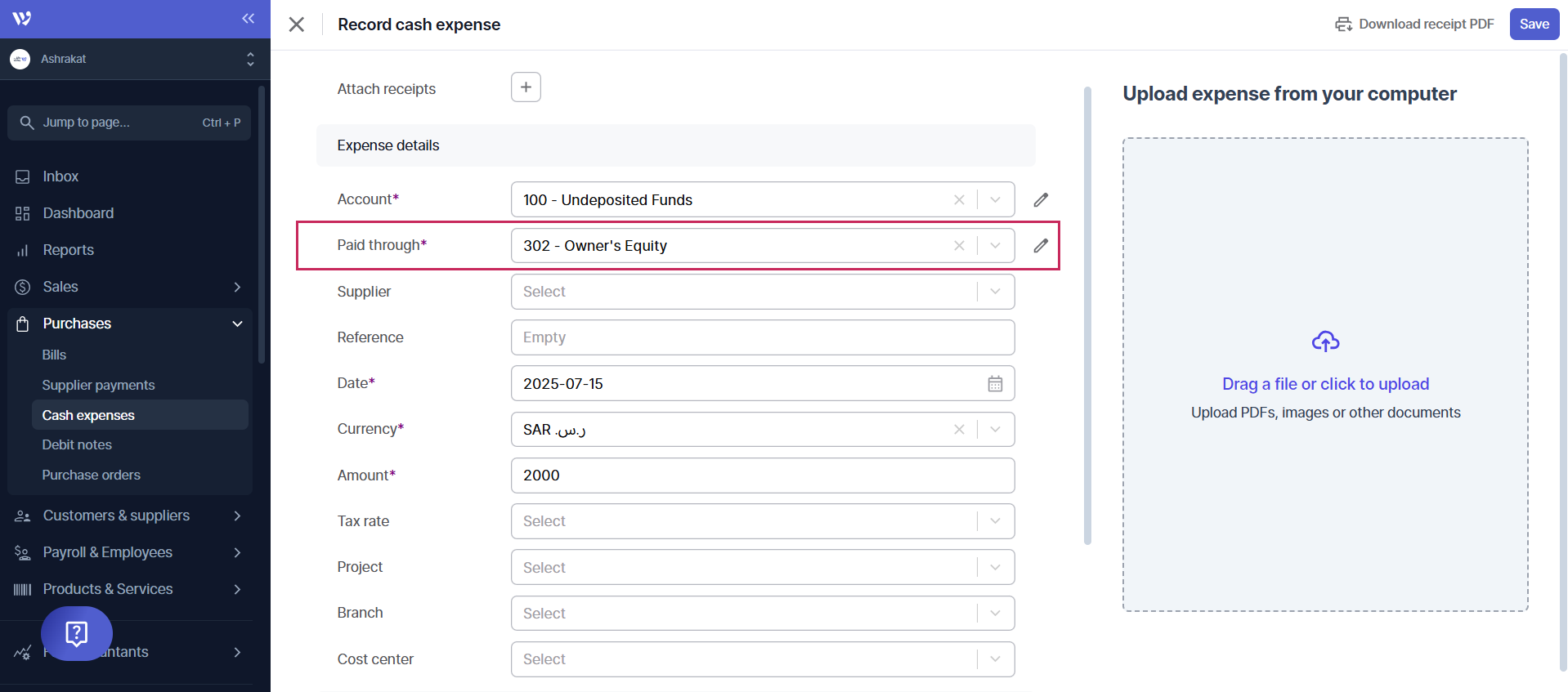The height and width of the screenshot is (692, 1568).
Task: Go to Bills under Purchases
Action: (x=54, y=355)
